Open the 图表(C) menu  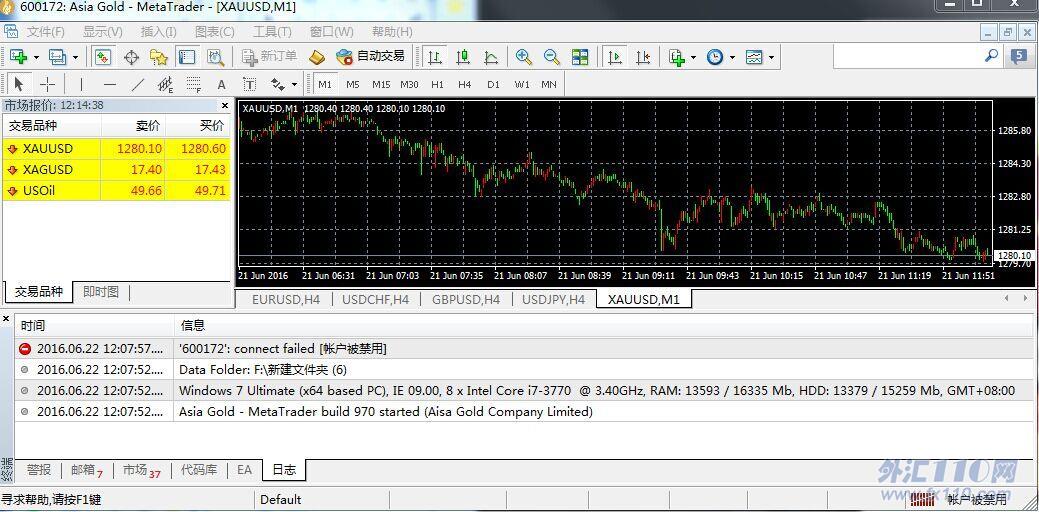click(215, 32)
